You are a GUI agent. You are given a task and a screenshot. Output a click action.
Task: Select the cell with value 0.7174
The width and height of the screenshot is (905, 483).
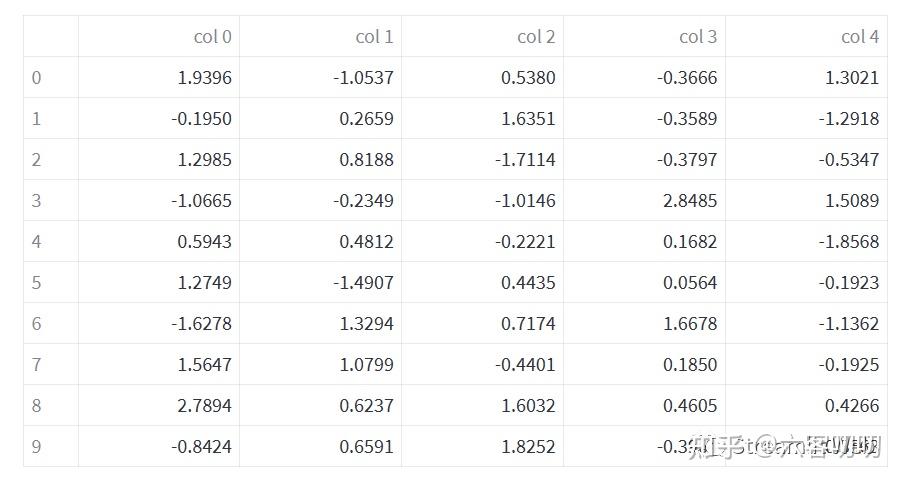pos(528,324)
